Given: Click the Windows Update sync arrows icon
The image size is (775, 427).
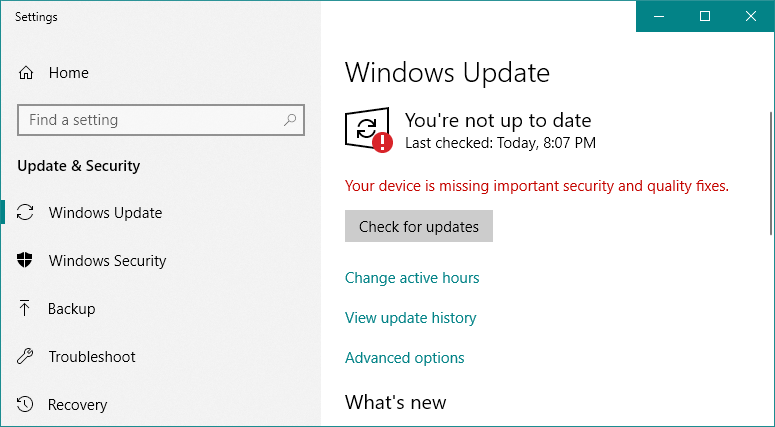Looking at the screenshot, I should [x=26, y=213].
